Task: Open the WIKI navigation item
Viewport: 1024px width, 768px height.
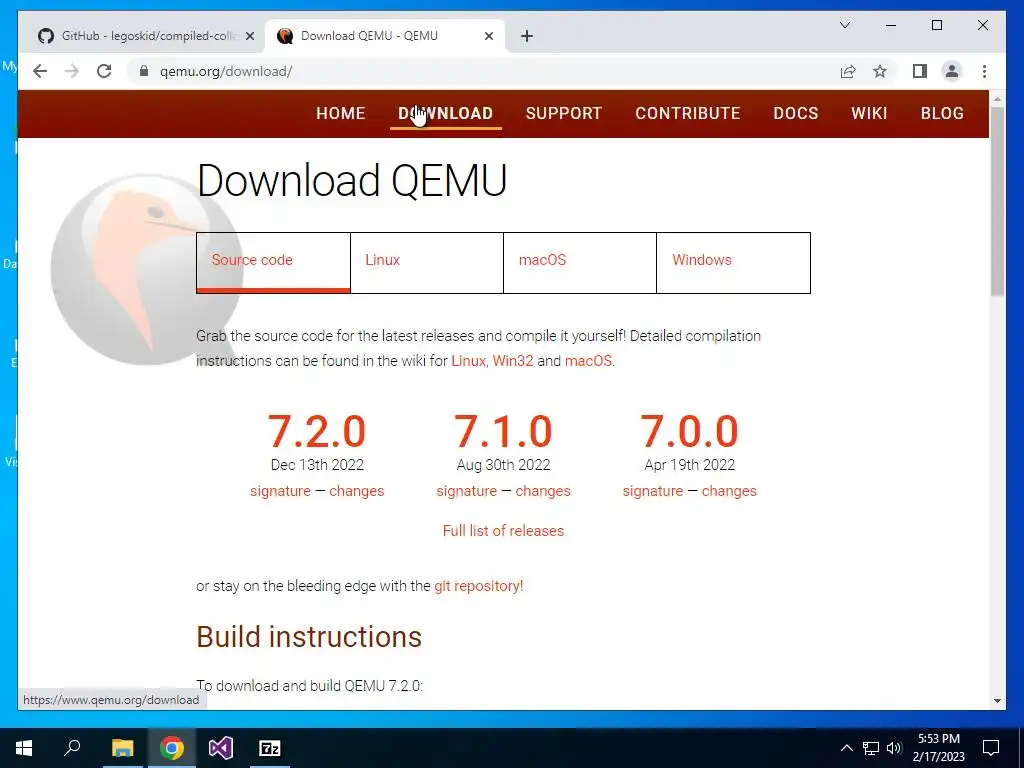Action: point(869,113)
